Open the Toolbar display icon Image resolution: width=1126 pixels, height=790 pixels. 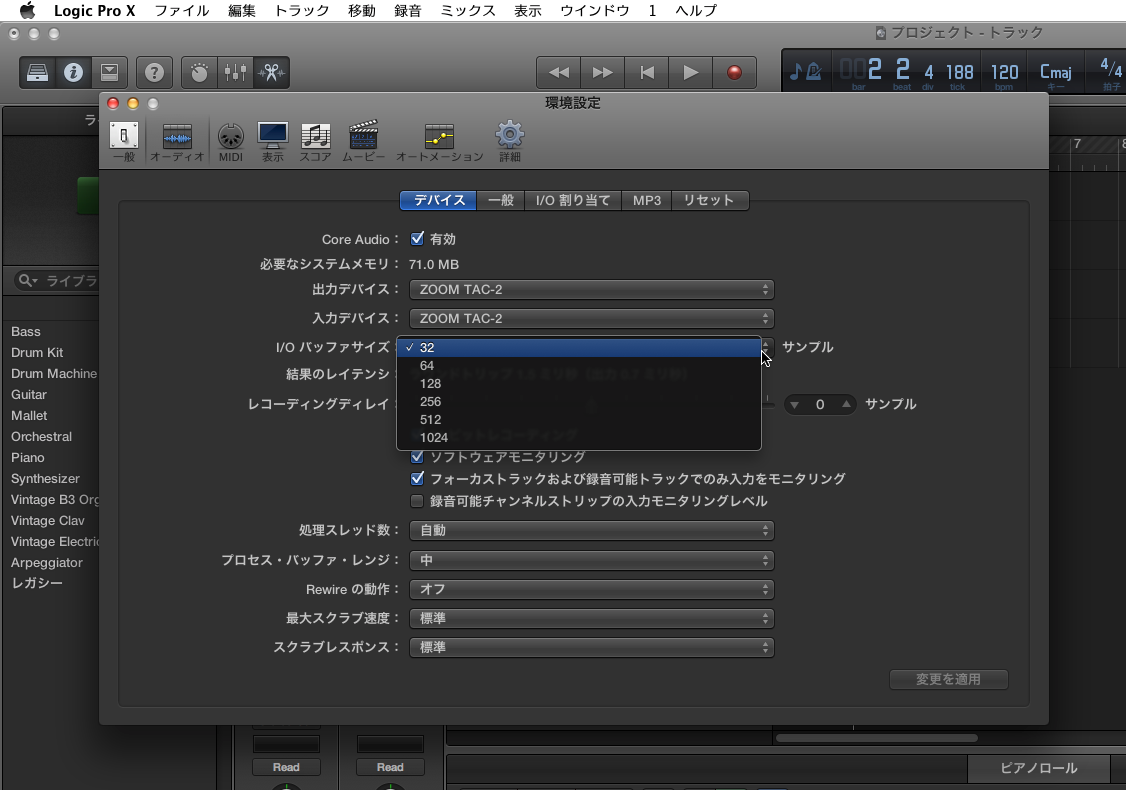[x=109, y=73]
